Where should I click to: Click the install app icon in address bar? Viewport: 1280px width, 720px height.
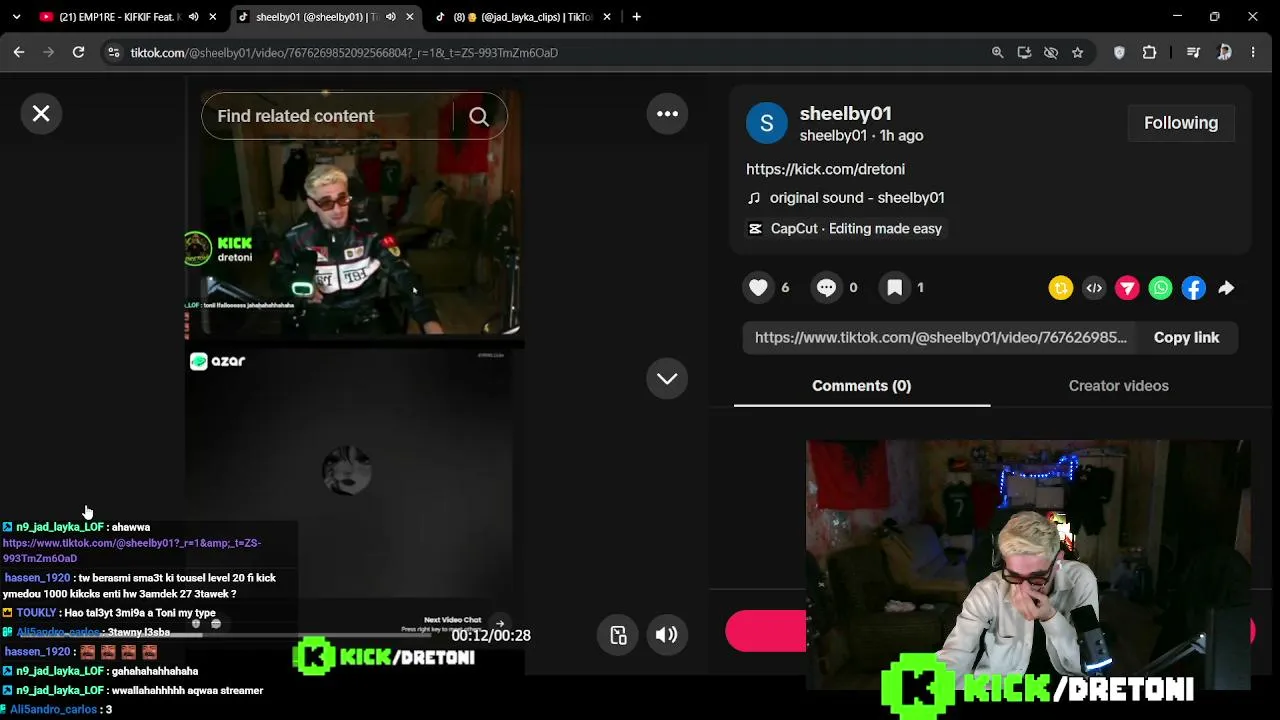pos(1024,53)
